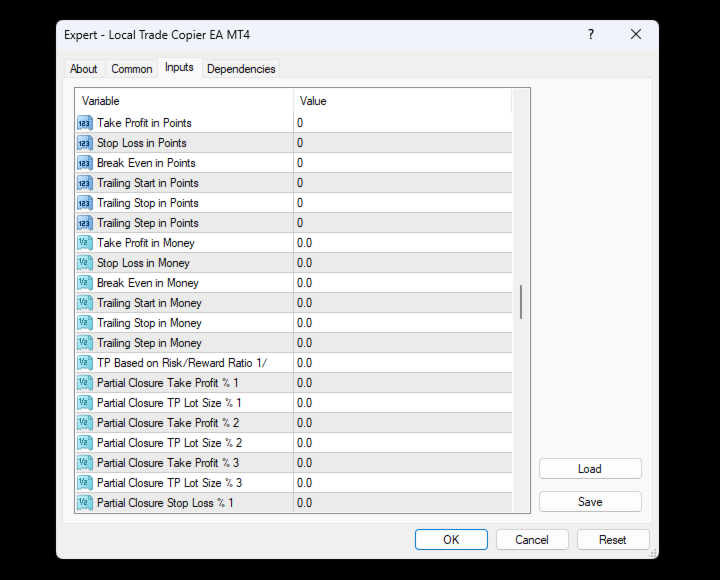Close the Expert dialog window
The height and width of the screenshot is (580, 720).
pos(636,34)
